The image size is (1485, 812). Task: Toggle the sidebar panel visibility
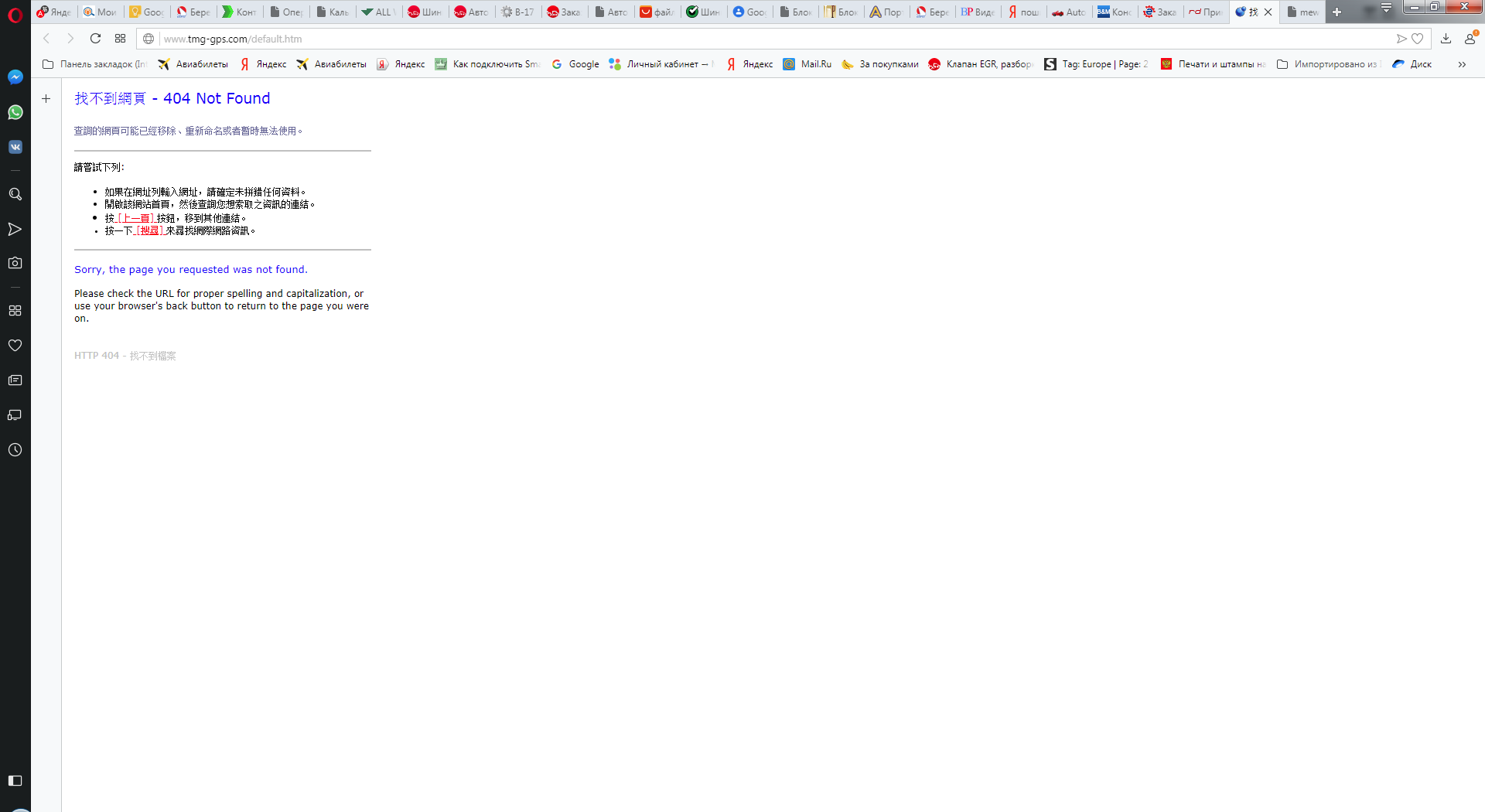point(15,780)
